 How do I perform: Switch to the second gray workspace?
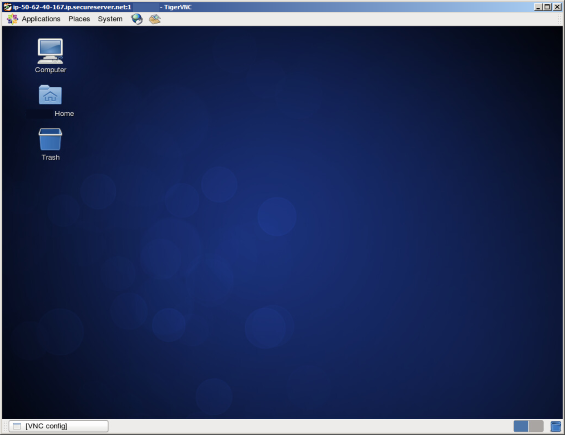pos(536,426)
